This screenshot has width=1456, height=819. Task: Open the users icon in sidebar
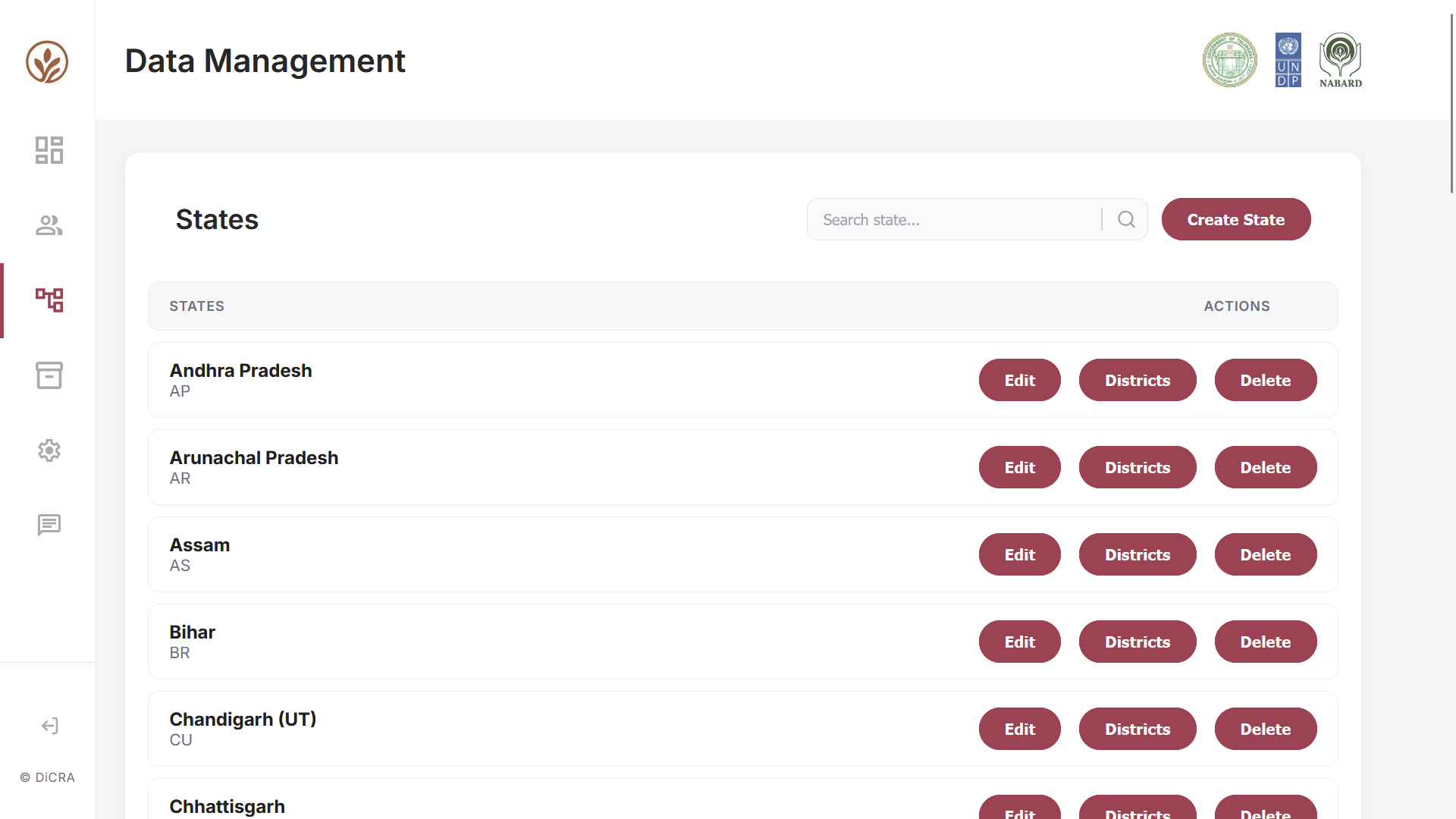[49, 225]
